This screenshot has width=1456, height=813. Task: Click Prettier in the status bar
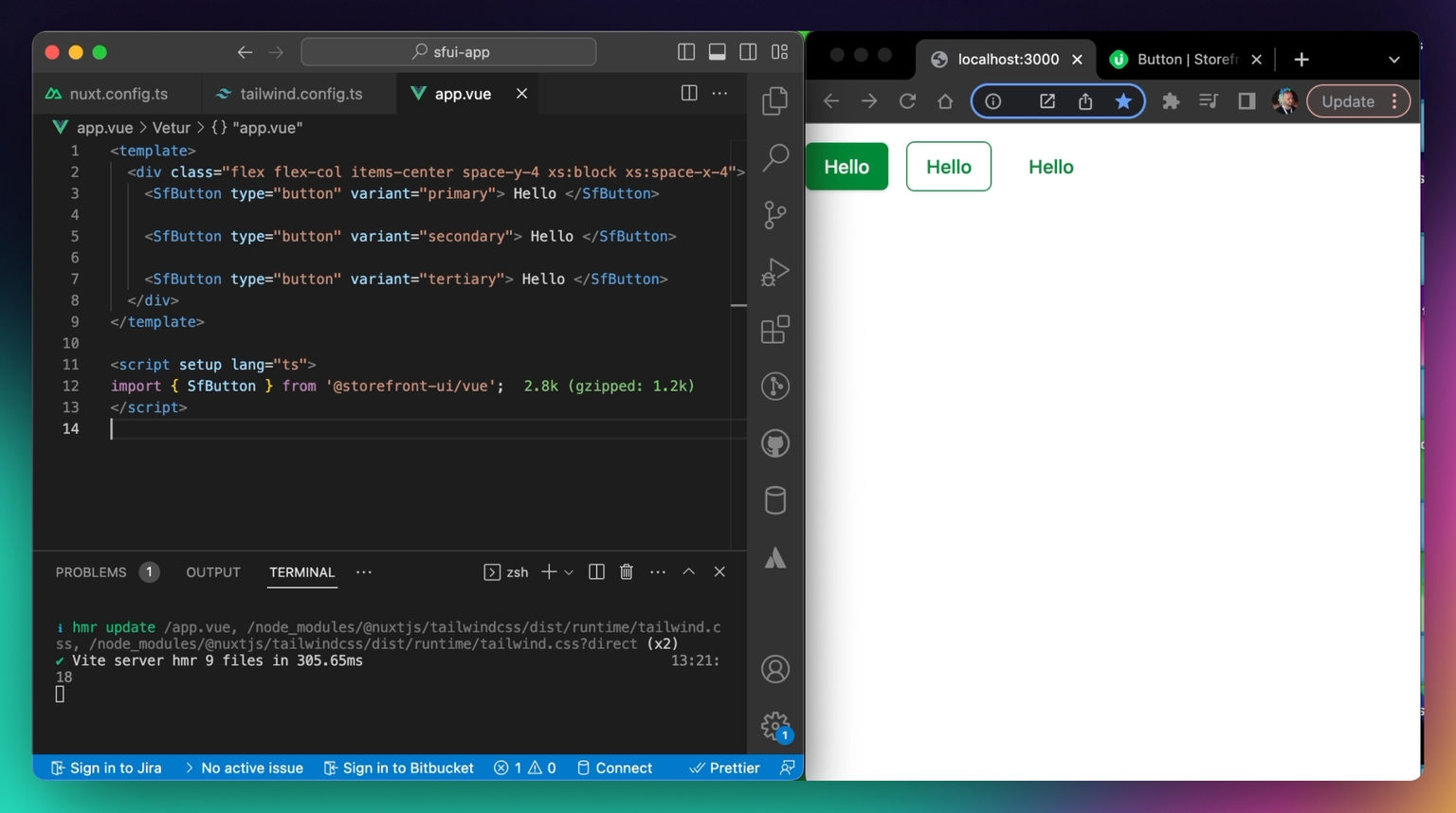[x=724, y=768]
